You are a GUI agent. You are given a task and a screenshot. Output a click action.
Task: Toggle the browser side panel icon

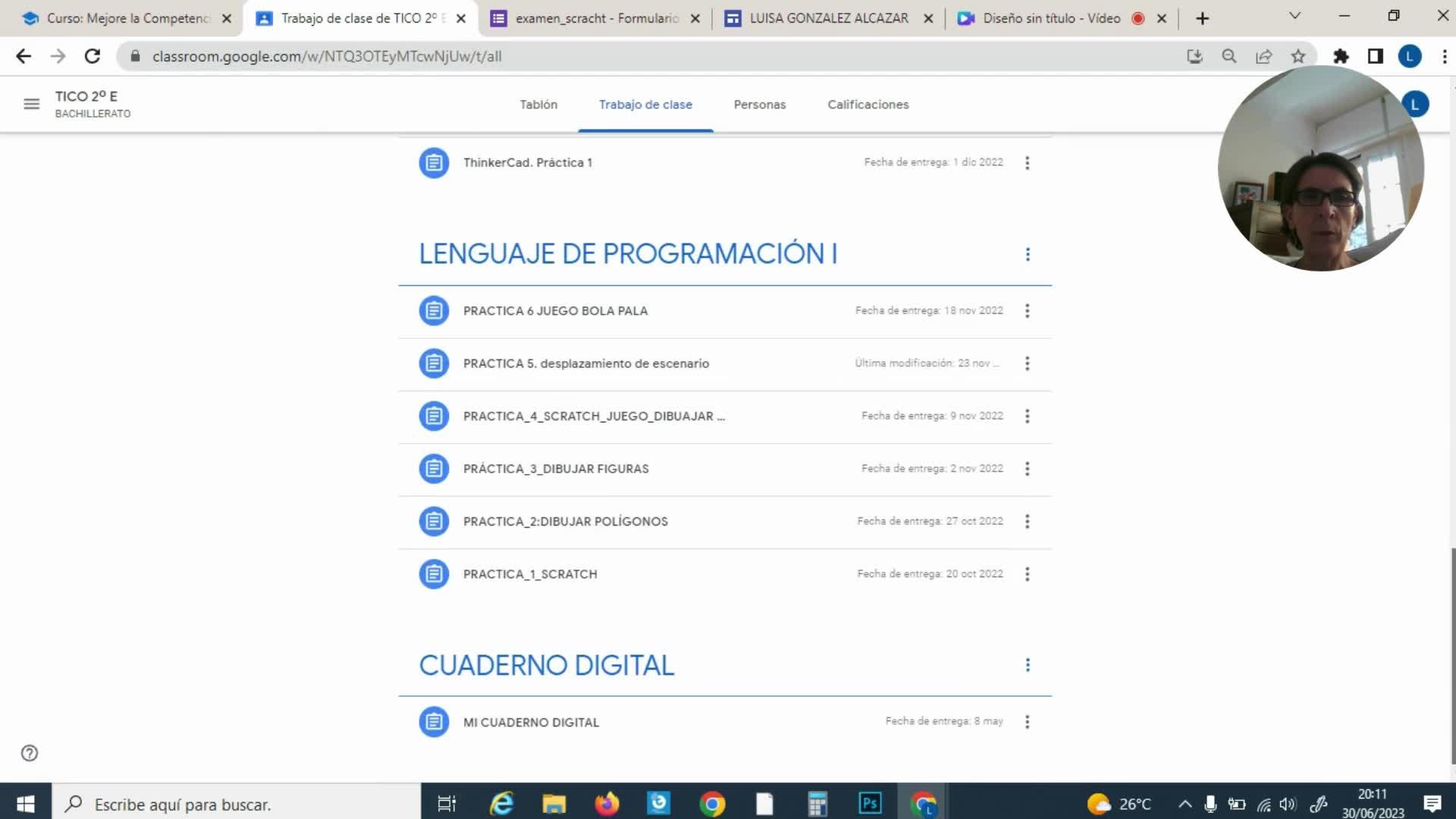(1375, 56)
